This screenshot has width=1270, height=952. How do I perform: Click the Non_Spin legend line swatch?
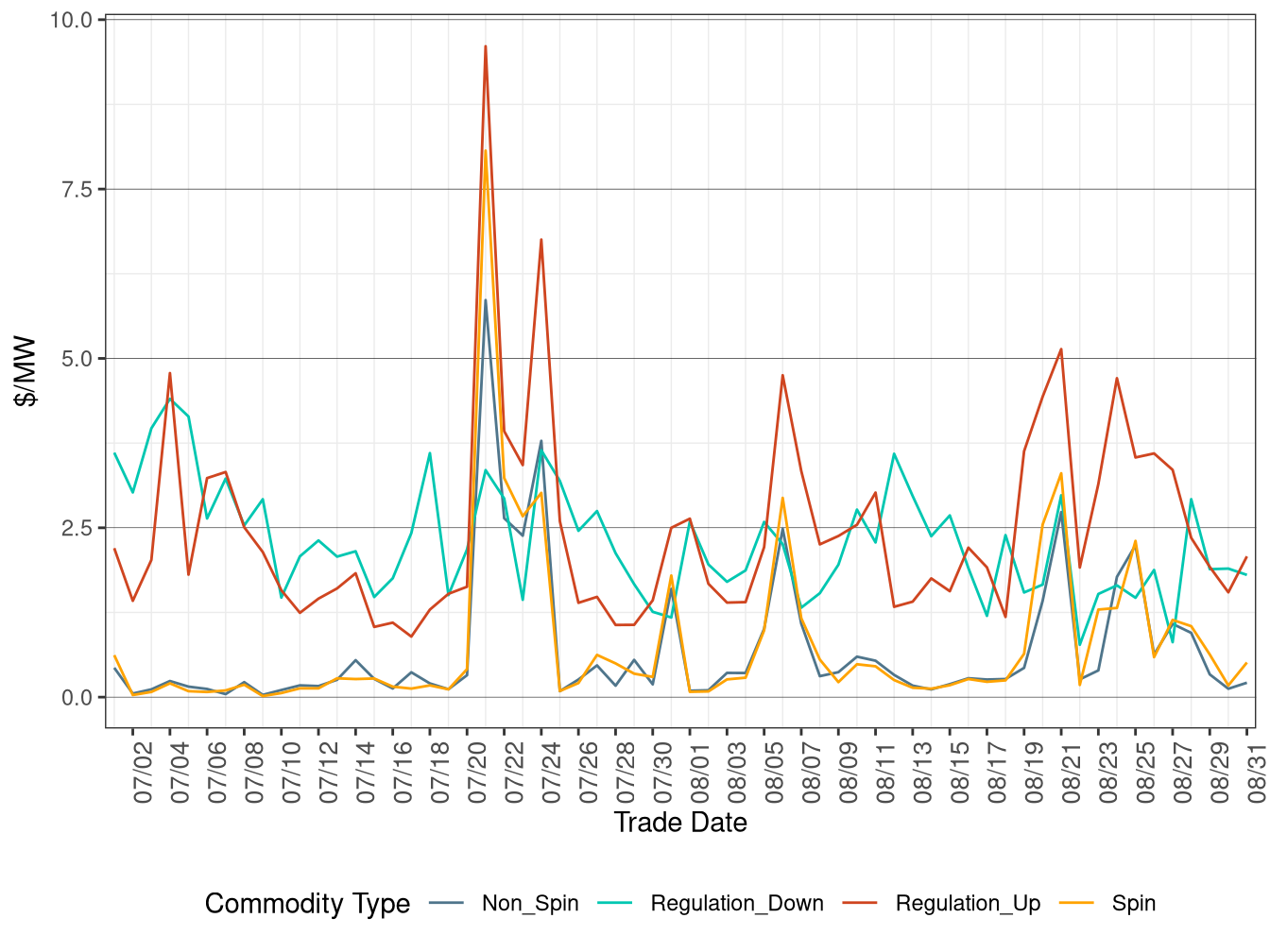pos(446,904)
